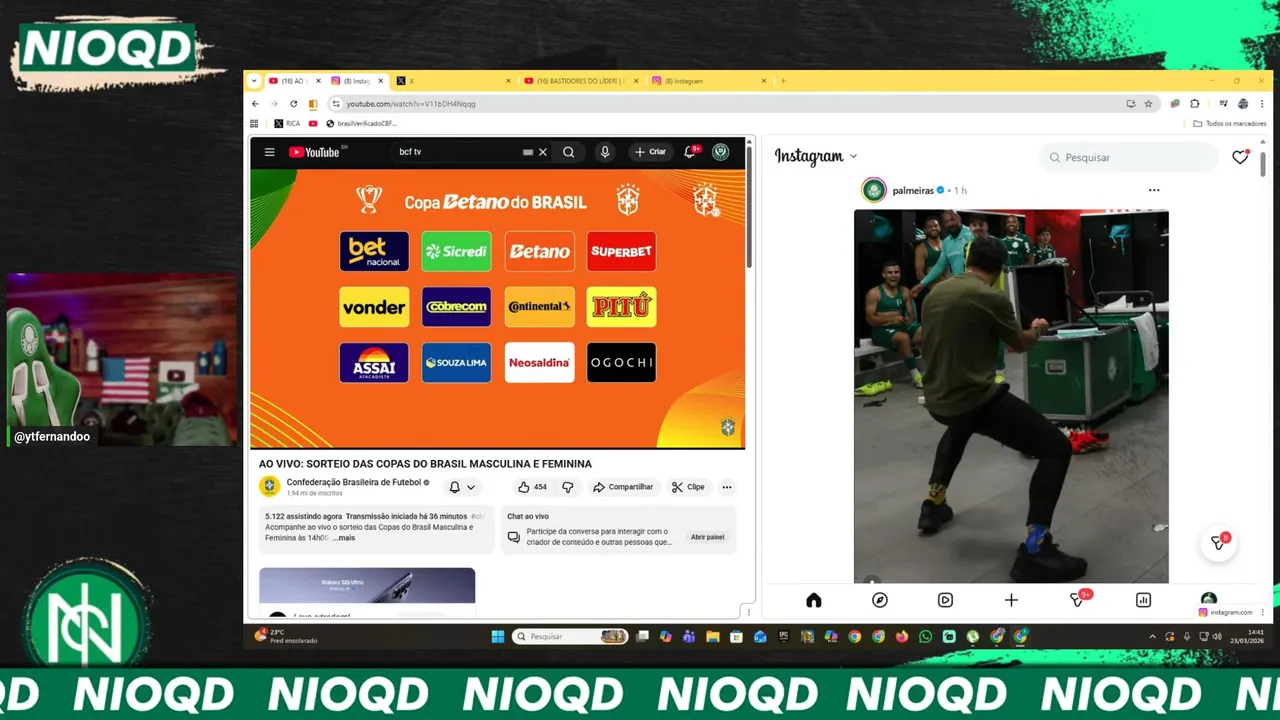Start YouTube voice search with microphone
The image size is (1280, 720).
coord(604,152)
